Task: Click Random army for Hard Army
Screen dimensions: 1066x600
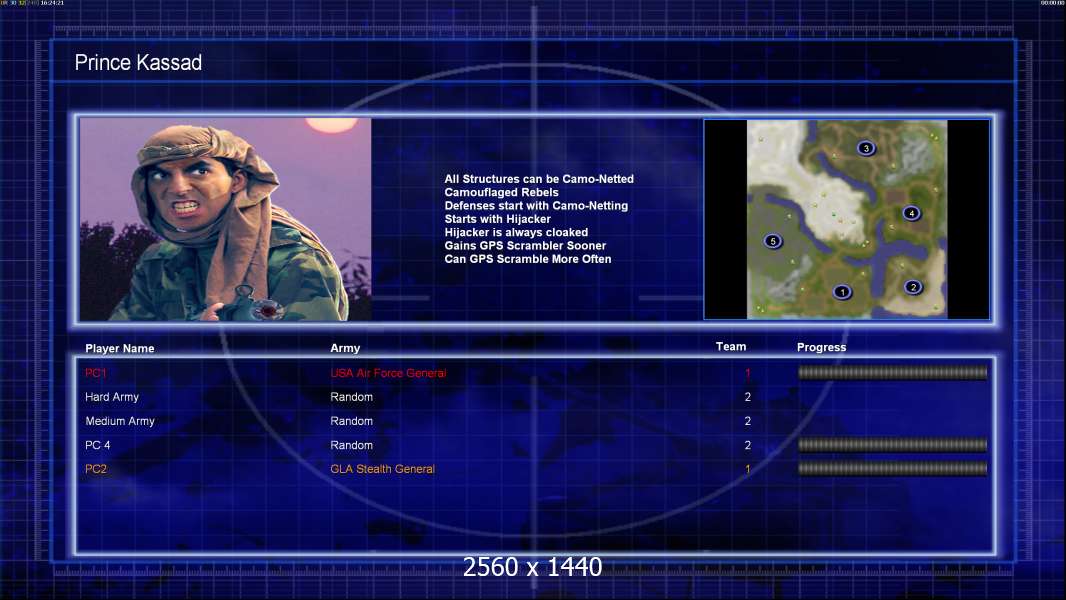Action: (351, 397)
